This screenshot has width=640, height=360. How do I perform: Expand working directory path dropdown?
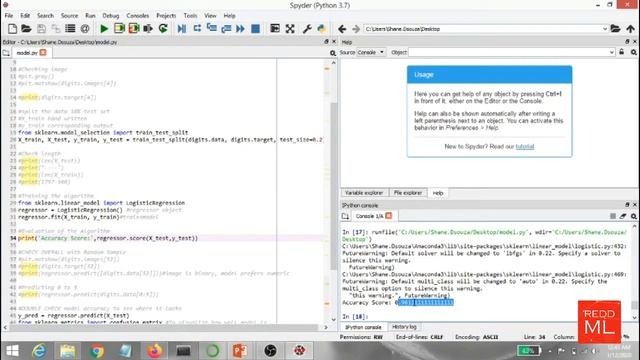tap(604, 29)
